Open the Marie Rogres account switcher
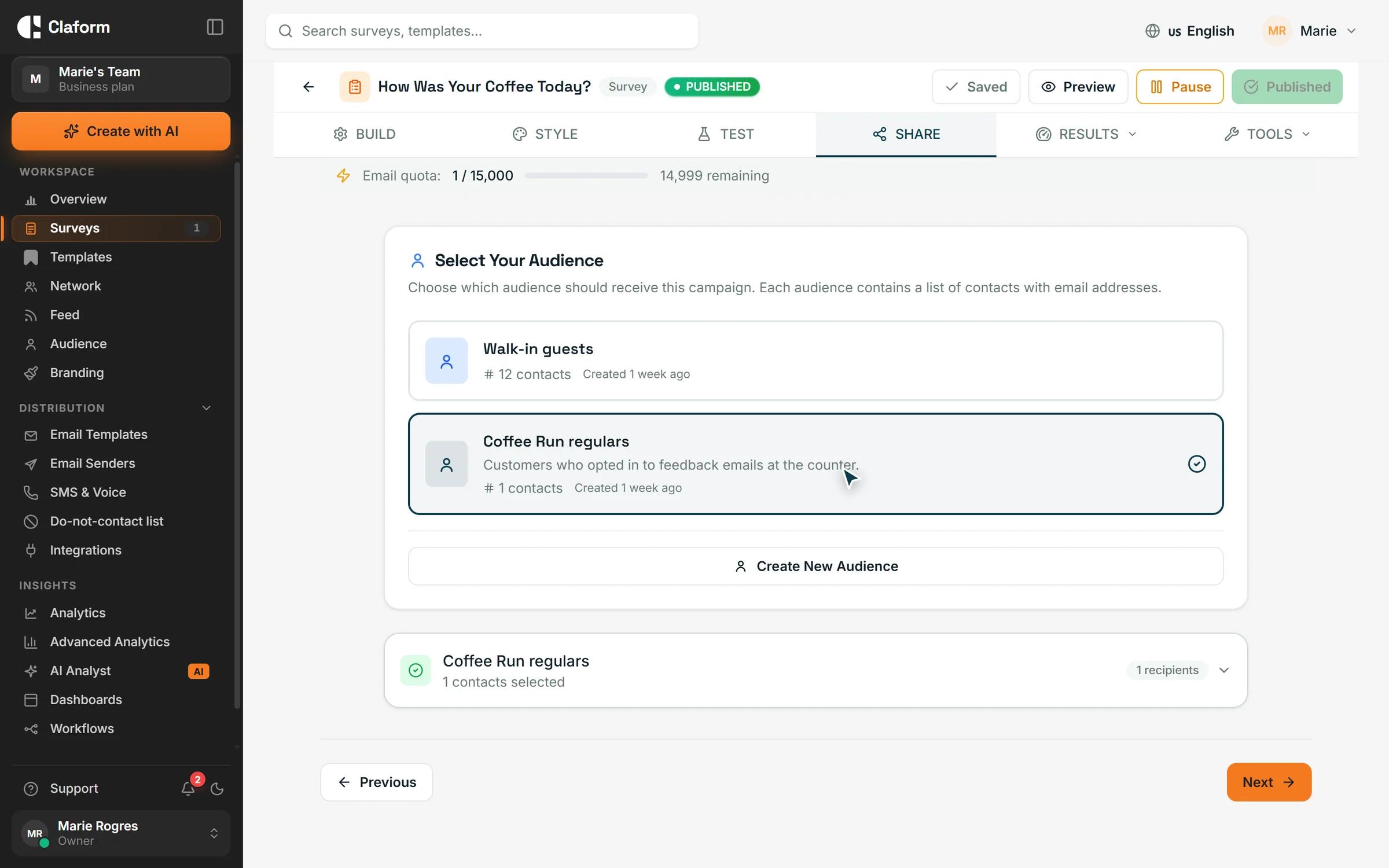This screenshot has width=1389, height=868. click(121, 833)
